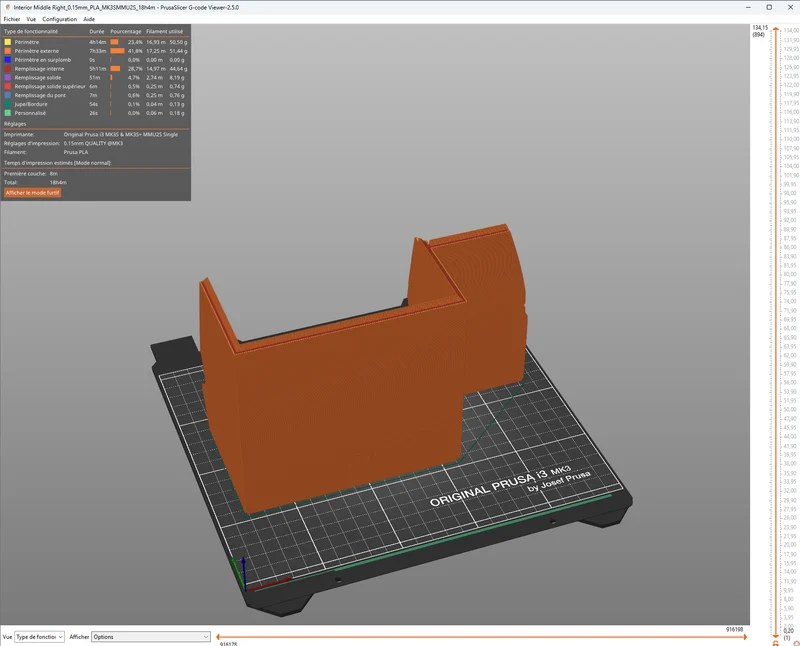Open the Fichier menu
The image size is (800, 646).
tap(12, 19)
